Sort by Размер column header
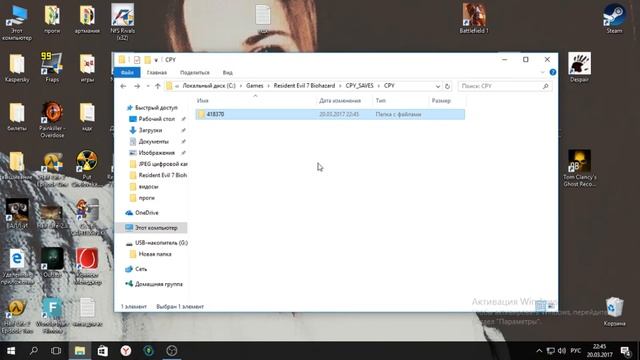Viewport: 640px width, 360px height. pos(447,100)
